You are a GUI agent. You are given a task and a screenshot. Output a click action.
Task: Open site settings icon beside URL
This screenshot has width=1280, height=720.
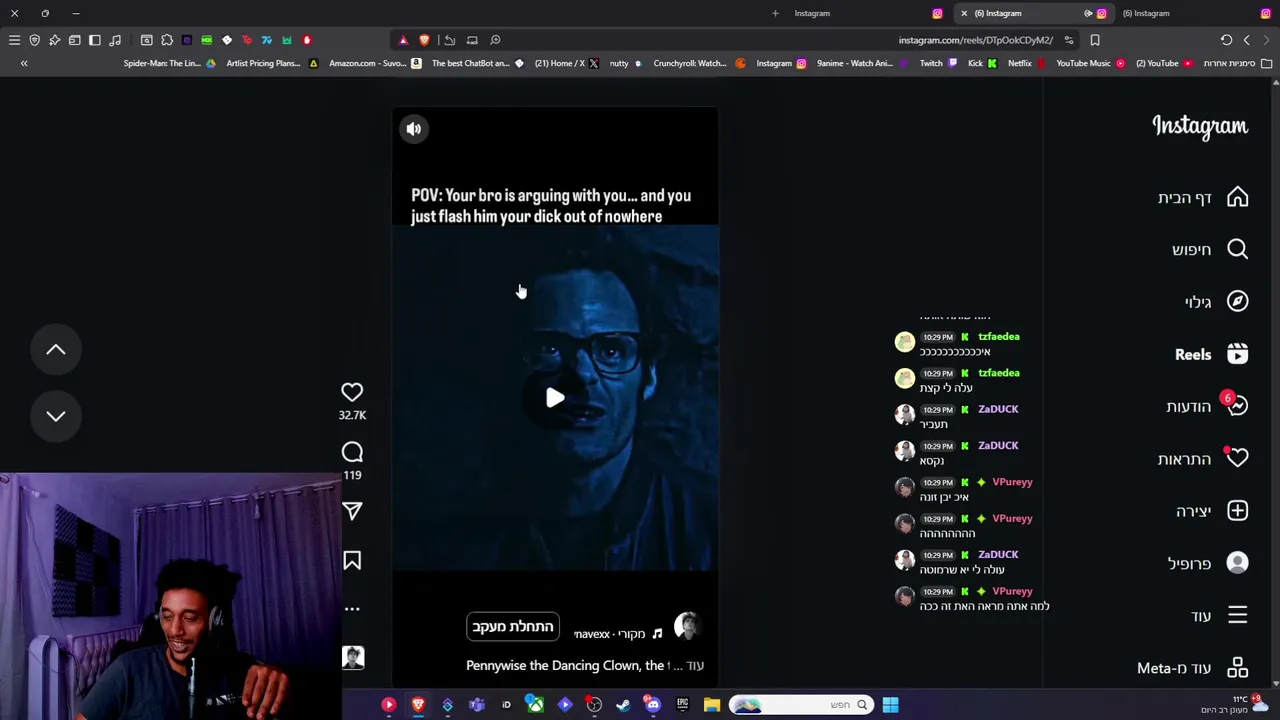pyautogui.click(x=1069, y=40)
